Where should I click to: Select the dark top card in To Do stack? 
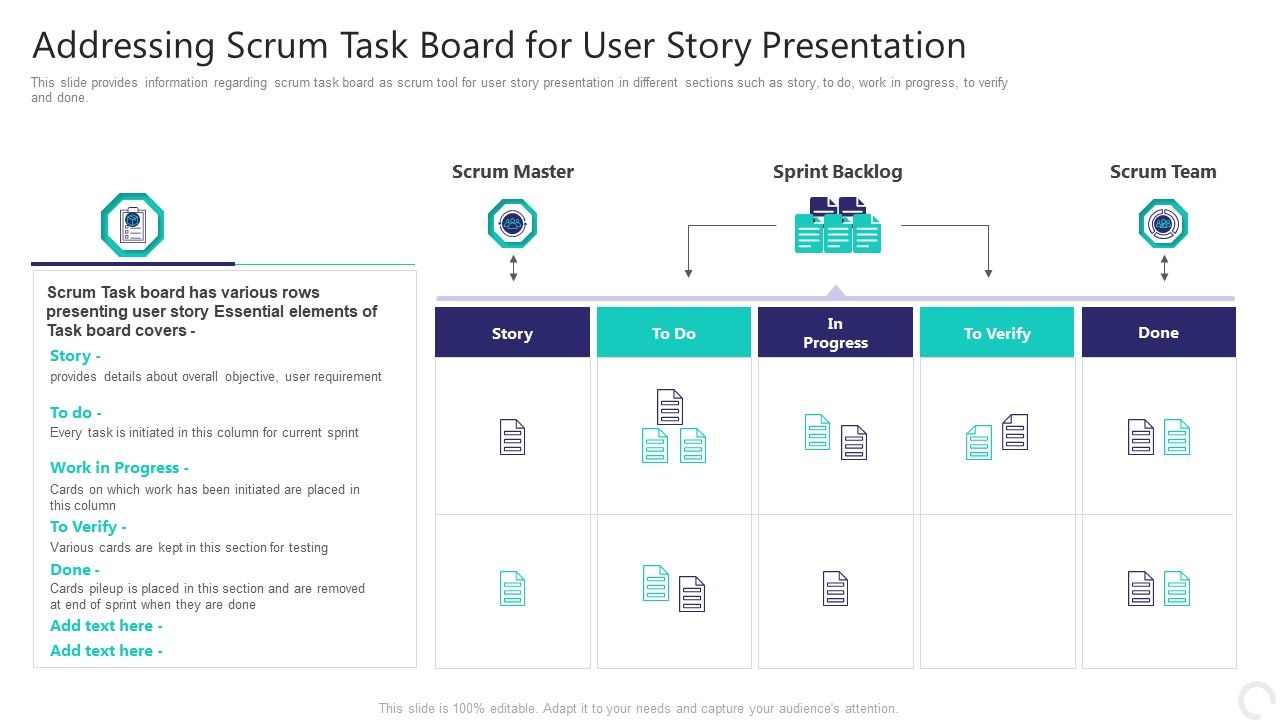(x=670, y=407)
